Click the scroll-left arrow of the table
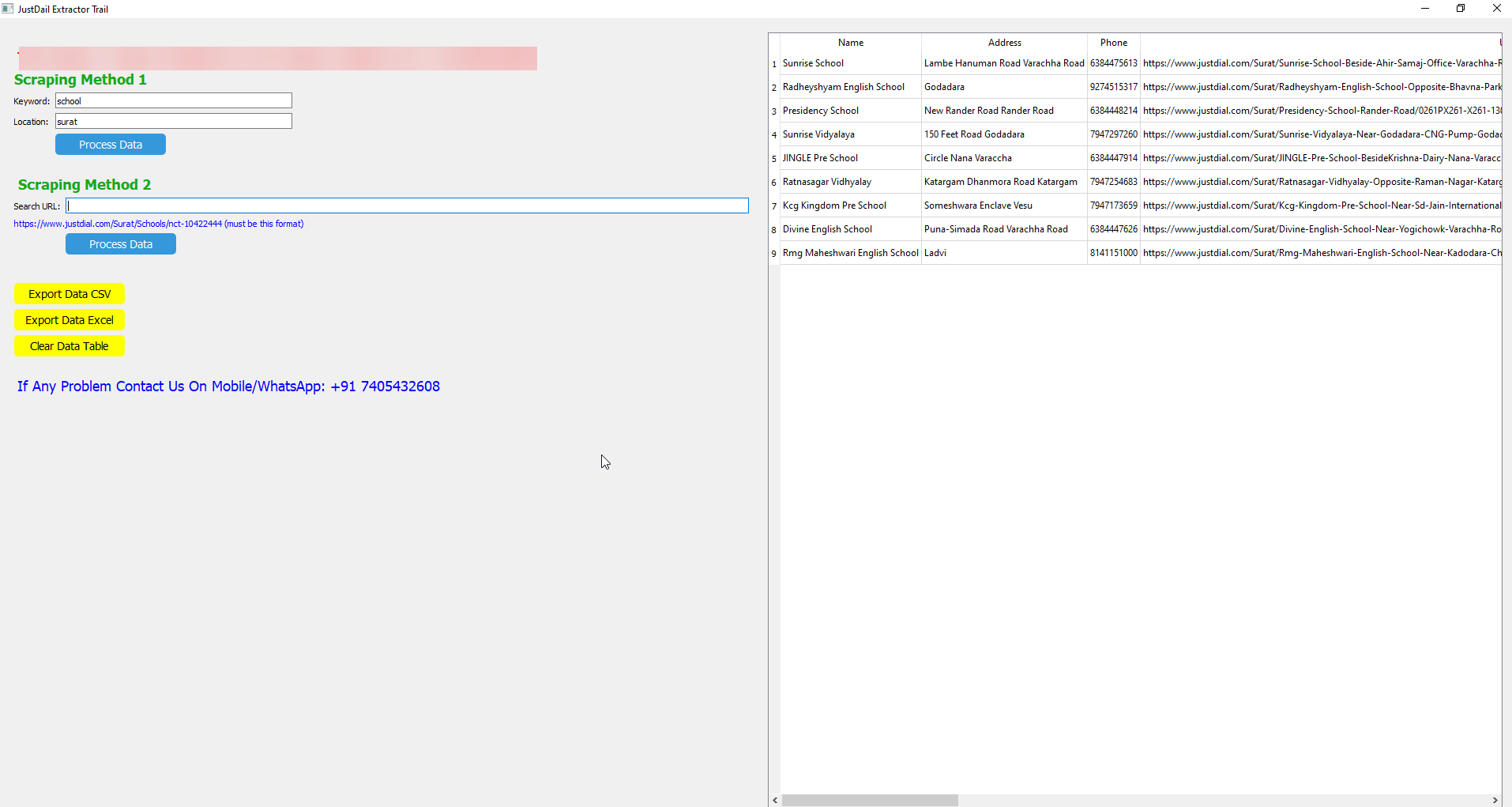The image size is (1512, 807). click(776, 800)
